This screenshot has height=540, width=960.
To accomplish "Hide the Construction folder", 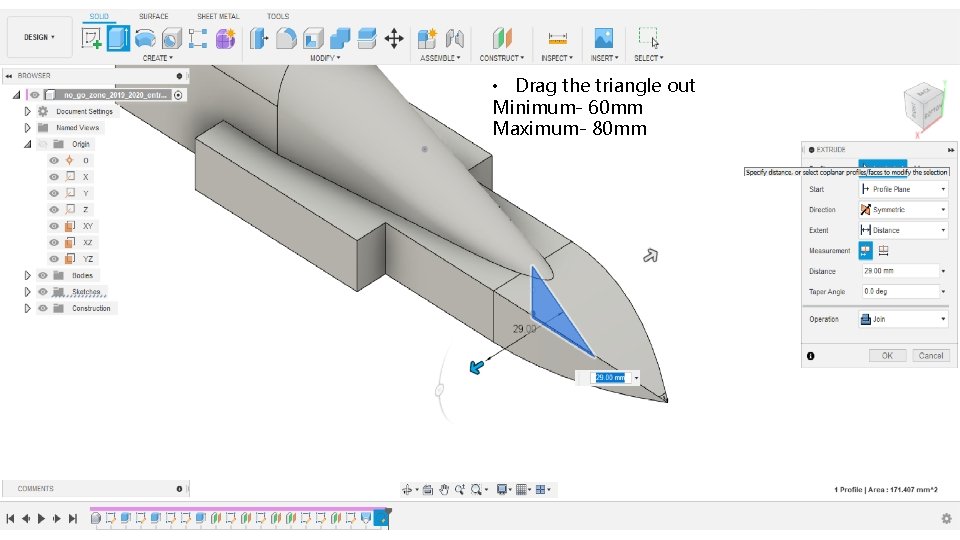I will (42, 309).
